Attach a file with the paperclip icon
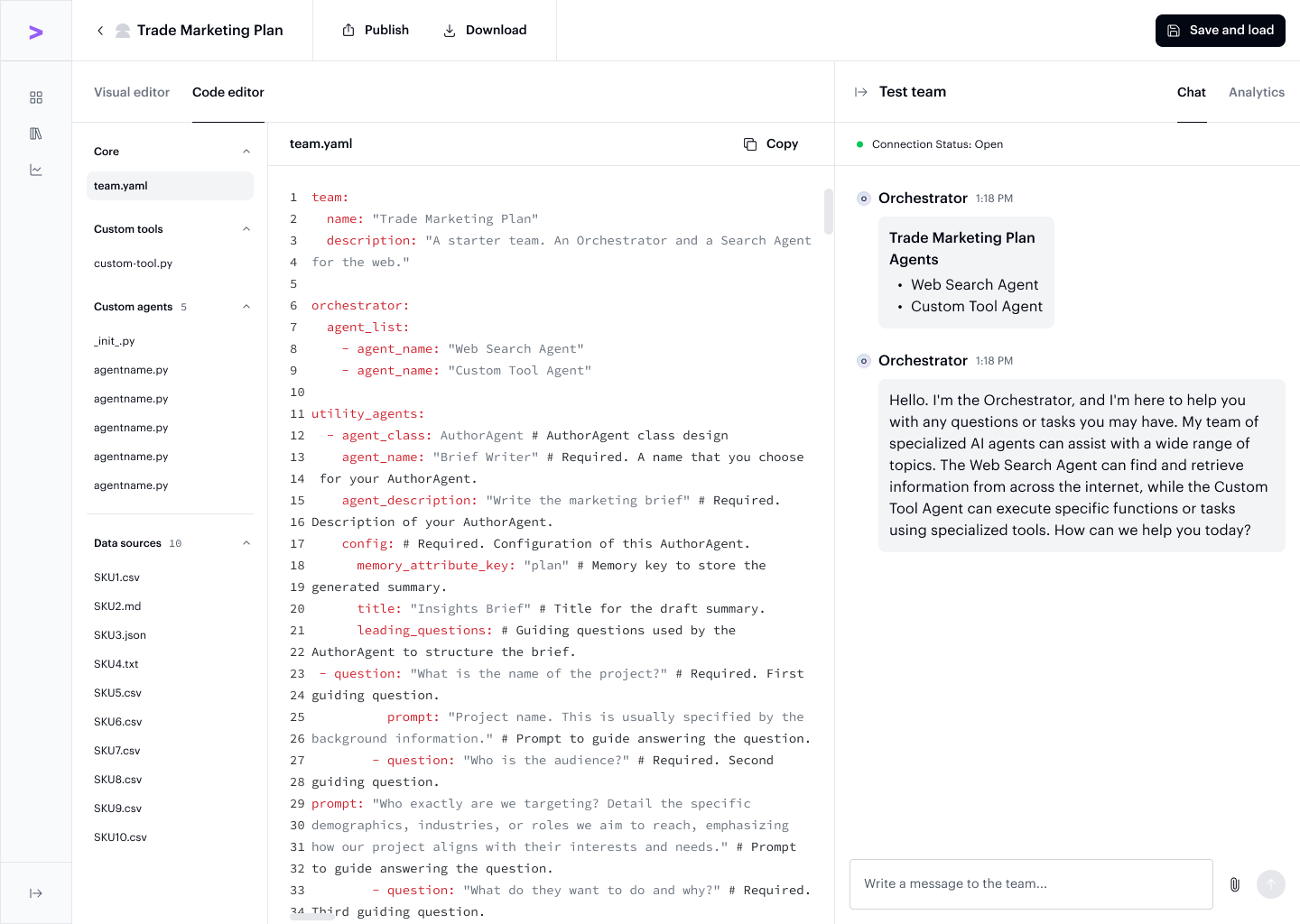 tap(1235, 884)
